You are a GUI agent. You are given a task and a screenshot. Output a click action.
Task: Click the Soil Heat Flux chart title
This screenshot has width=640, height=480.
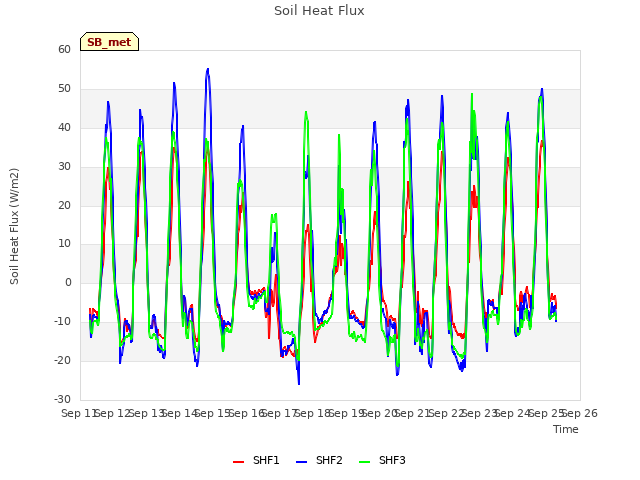coord(319,11)
